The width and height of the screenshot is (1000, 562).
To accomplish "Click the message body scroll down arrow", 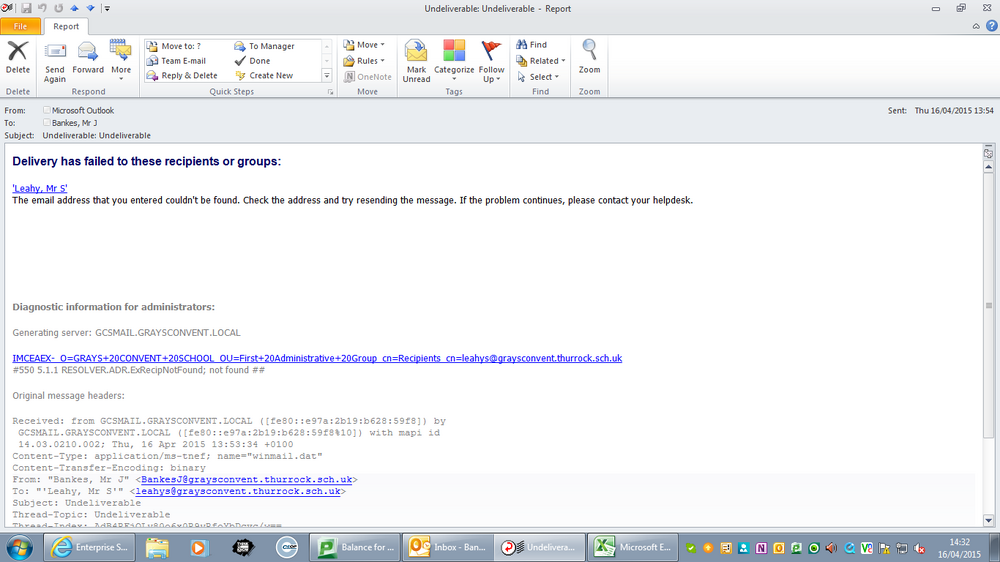I will [x=989, y=521].
